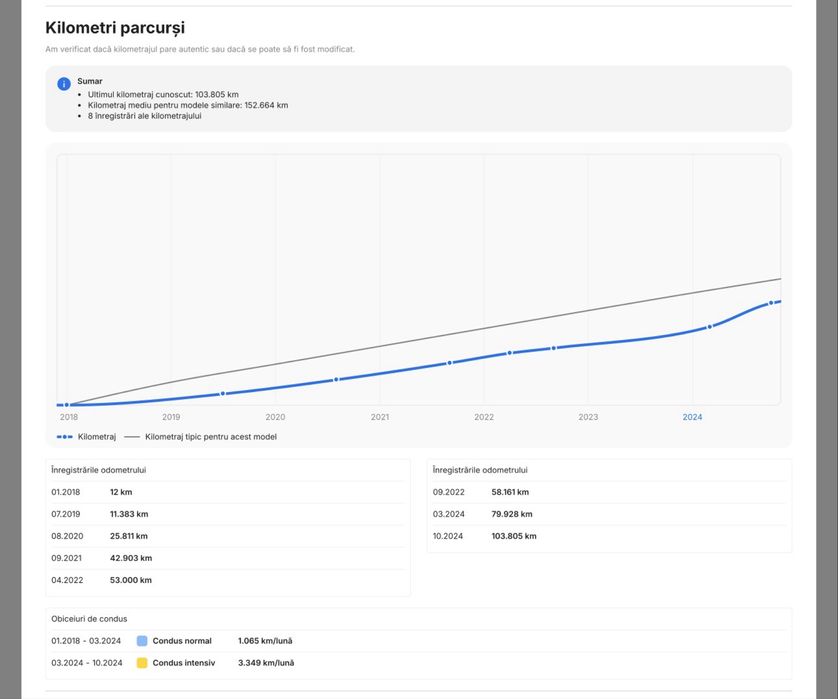Click the 'Kilometri parcurși' heading
838x699 pixels.
pos(115,28)
